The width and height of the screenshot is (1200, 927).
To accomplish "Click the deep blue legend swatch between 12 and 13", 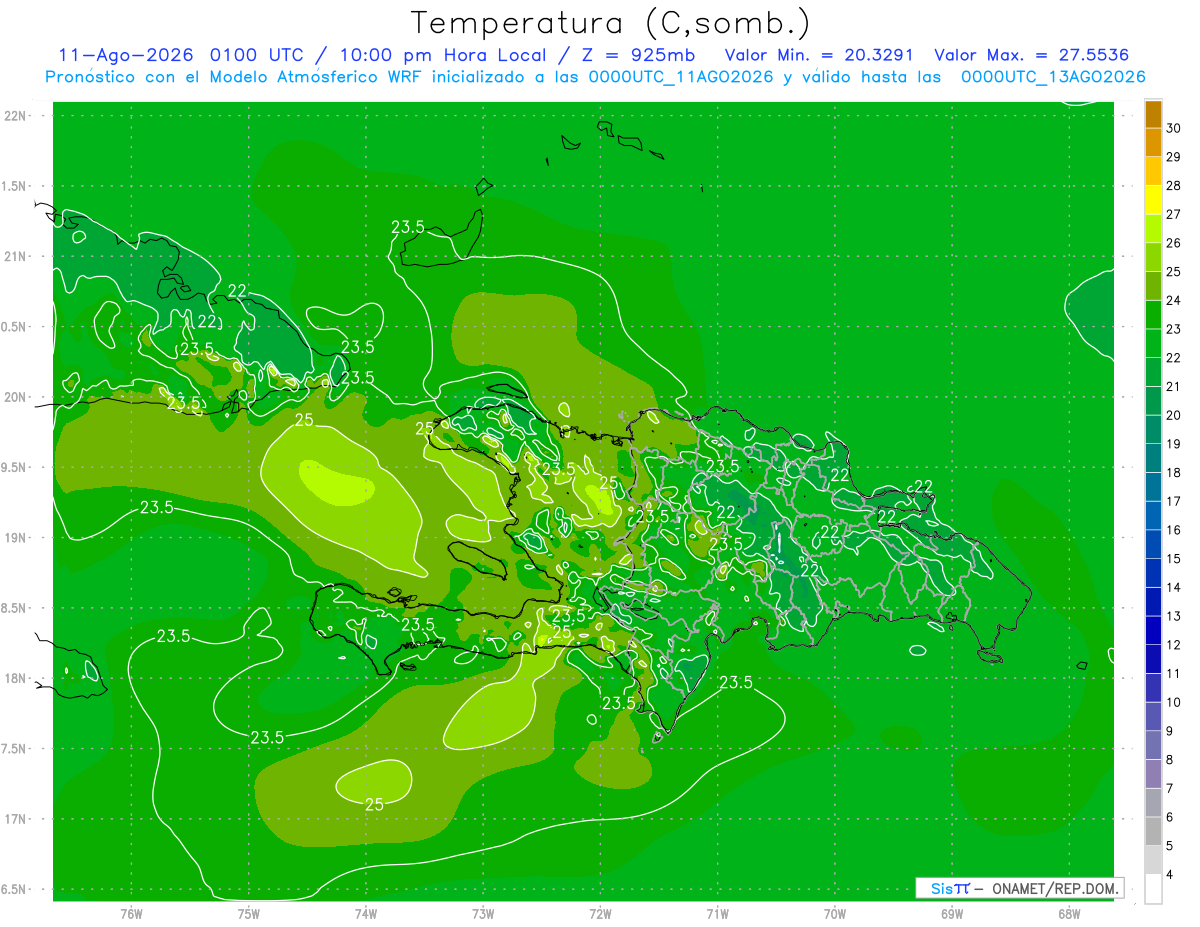I will pyautogui.click(x=1153, y=630).
